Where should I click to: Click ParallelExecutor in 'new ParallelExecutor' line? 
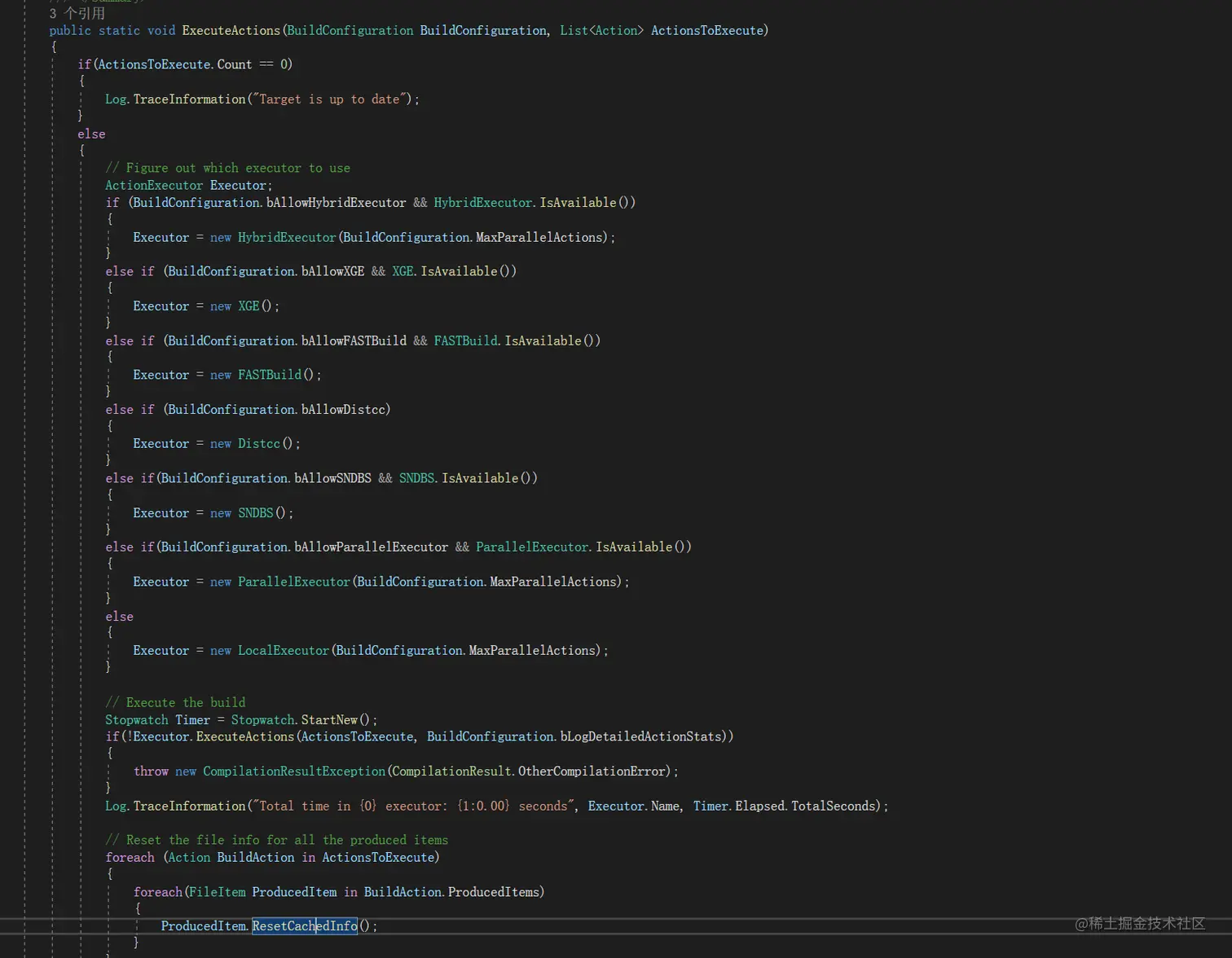(294, 582)
